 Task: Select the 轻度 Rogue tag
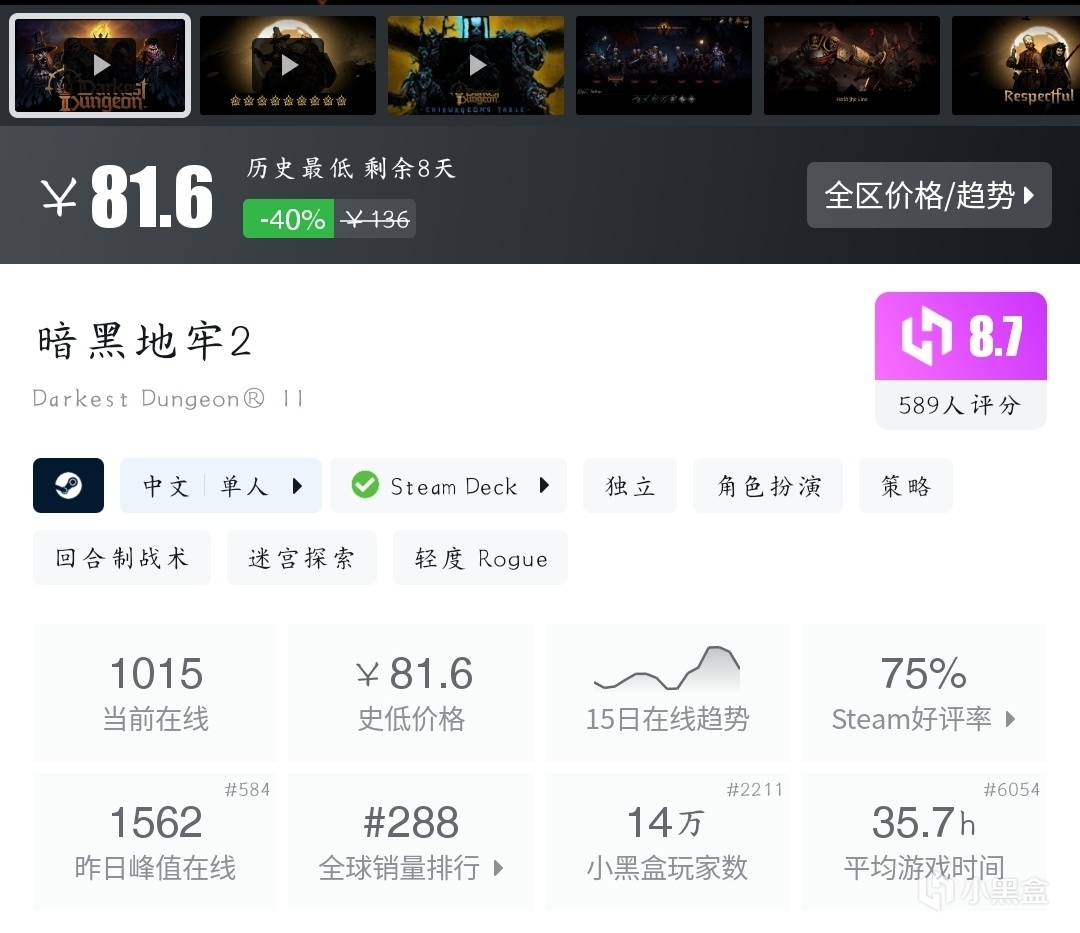[x=480, y=558]
